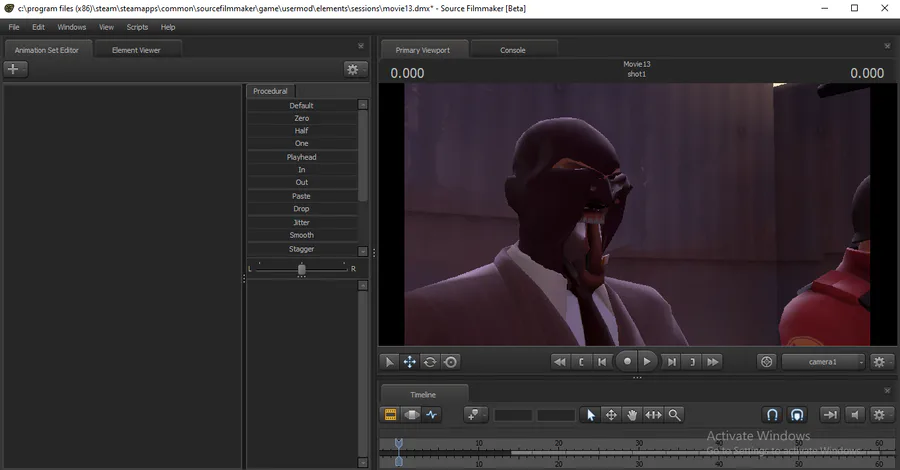Click preset list scroll-down arrow
The width and height of the screenshot is (900, 470).
pos(363,251)
